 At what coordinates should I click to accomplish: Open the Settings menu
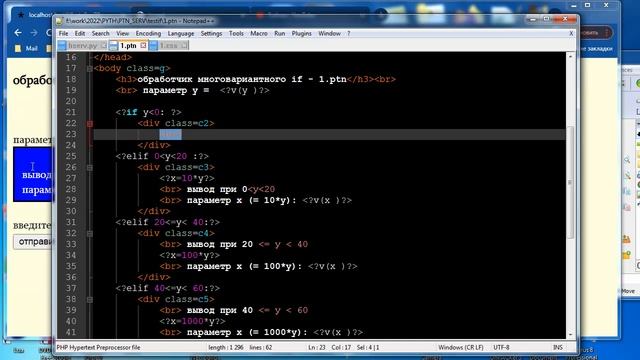click(x=211, y=33)
